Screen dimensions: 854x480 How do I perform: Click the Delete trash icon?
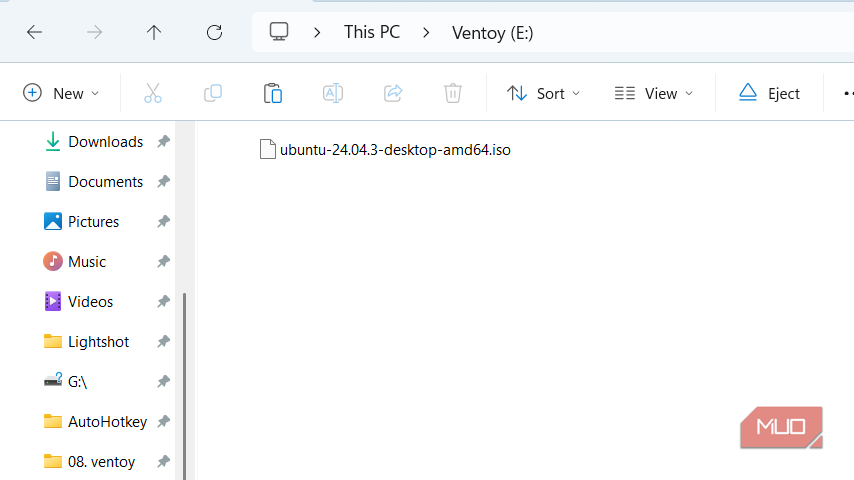[453, 93]
